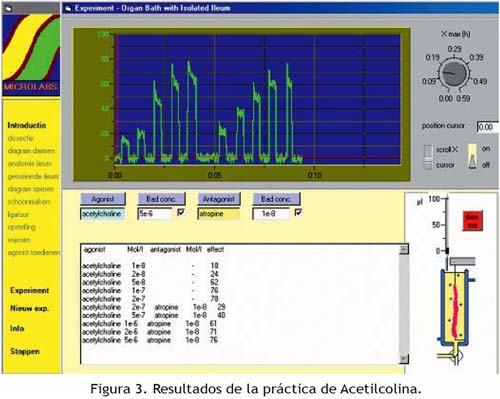500x399 pixels.
Task: Click the red 'dien toe' administer button
Action: tap(472, 221)
